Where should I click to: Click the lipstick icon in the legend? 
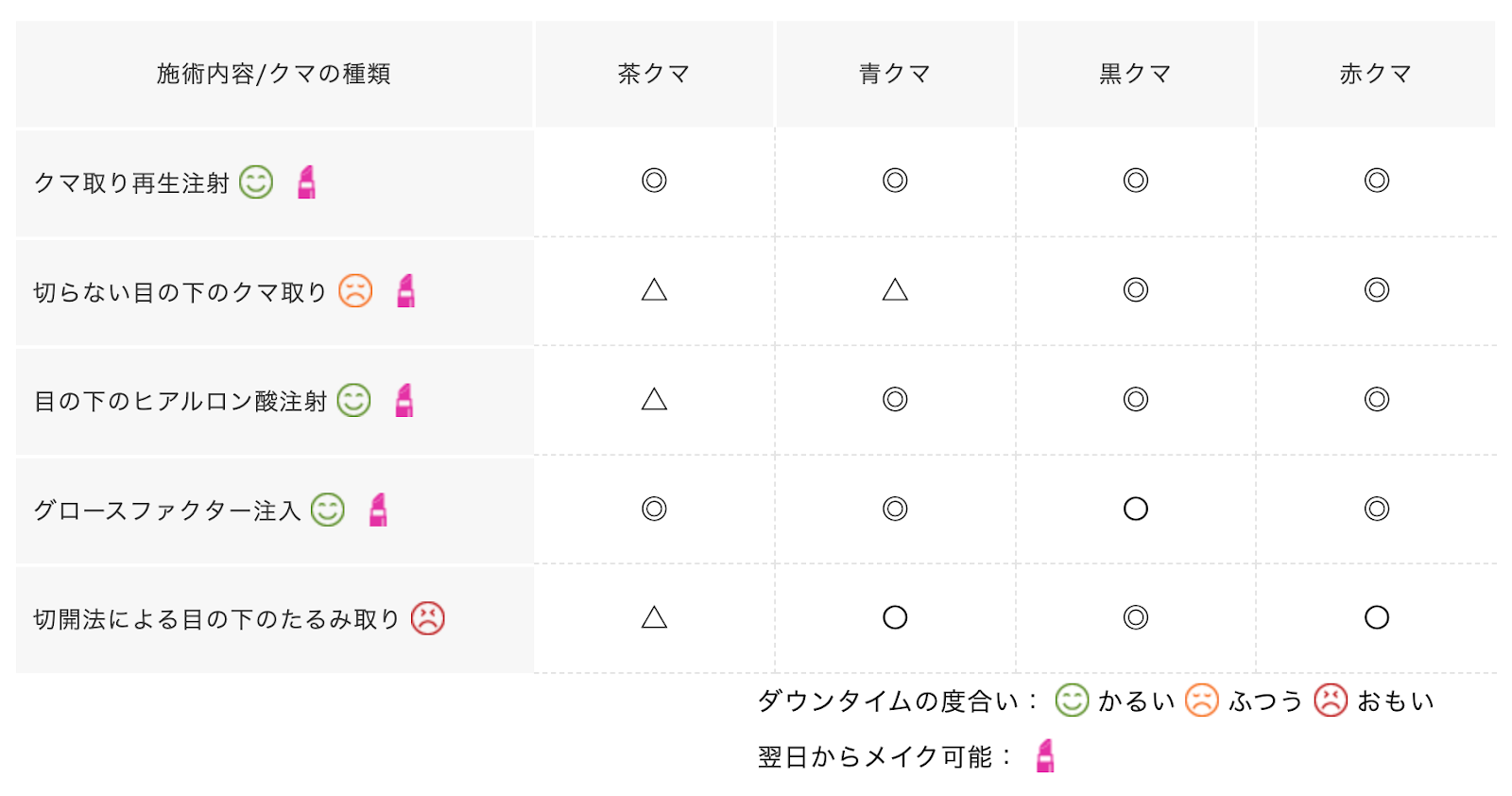click(x=1044, y=756)
